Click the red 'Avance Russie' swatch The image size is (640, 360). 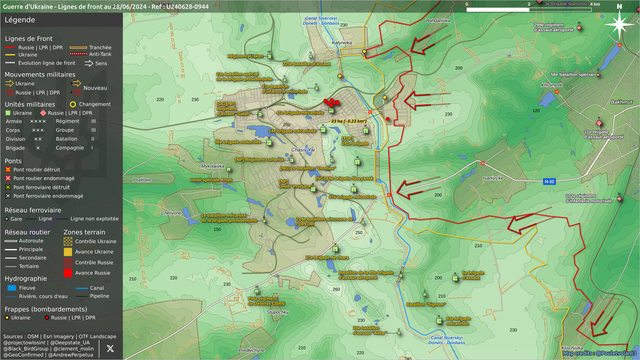coord(68,273)
